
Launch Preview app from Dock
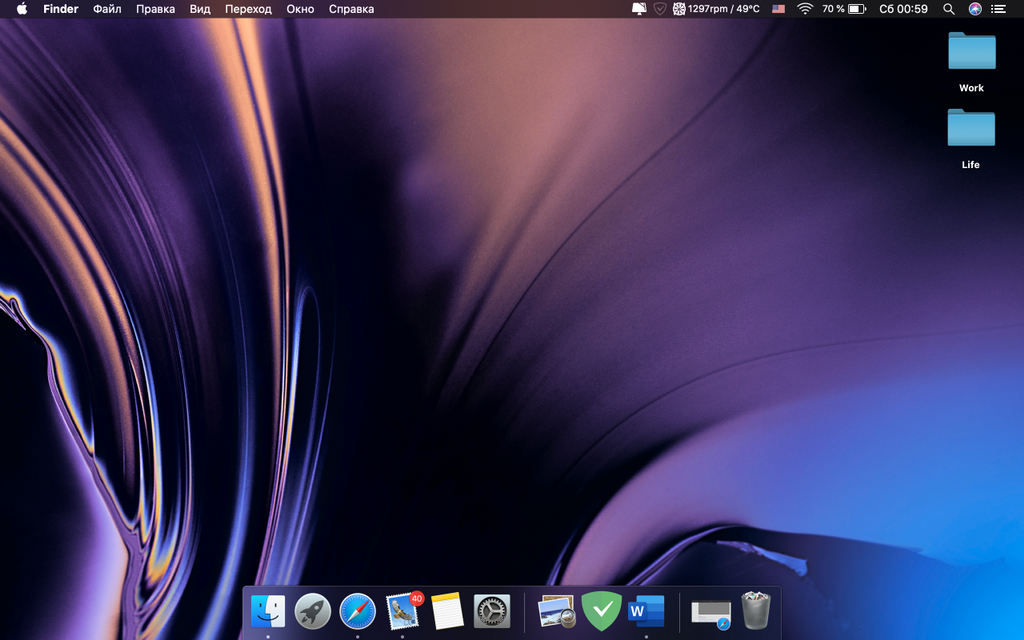click(x=556, y=611)
